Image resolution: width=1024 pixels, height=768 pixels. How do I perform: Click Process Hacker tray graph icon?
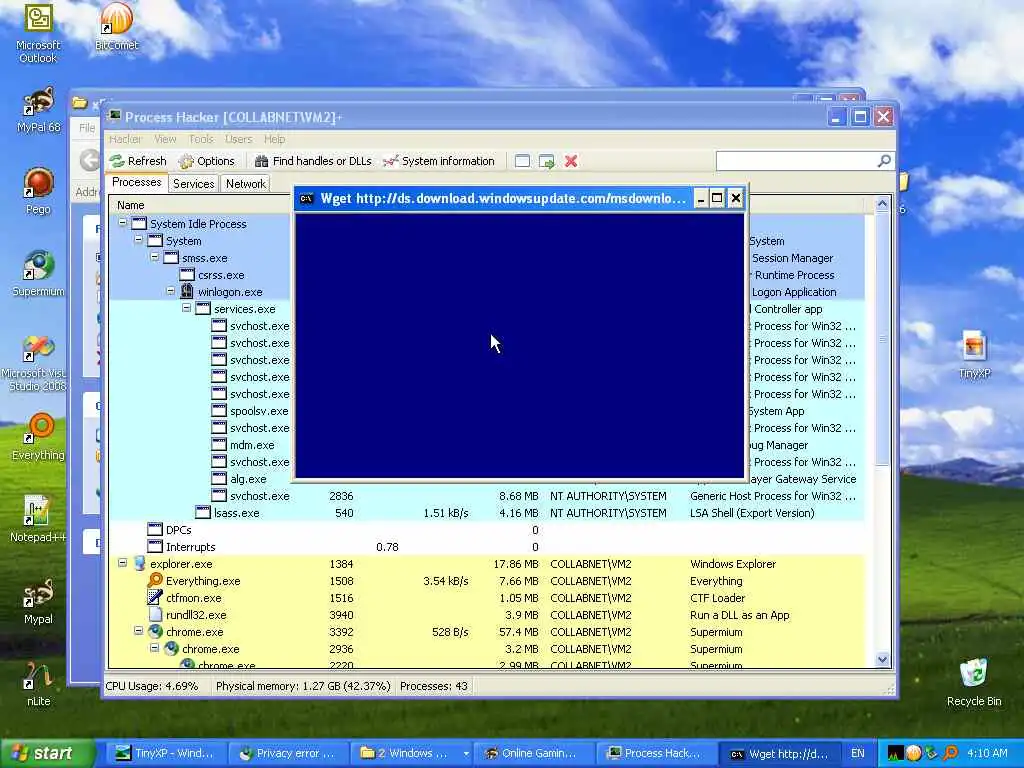click(895, 754)
